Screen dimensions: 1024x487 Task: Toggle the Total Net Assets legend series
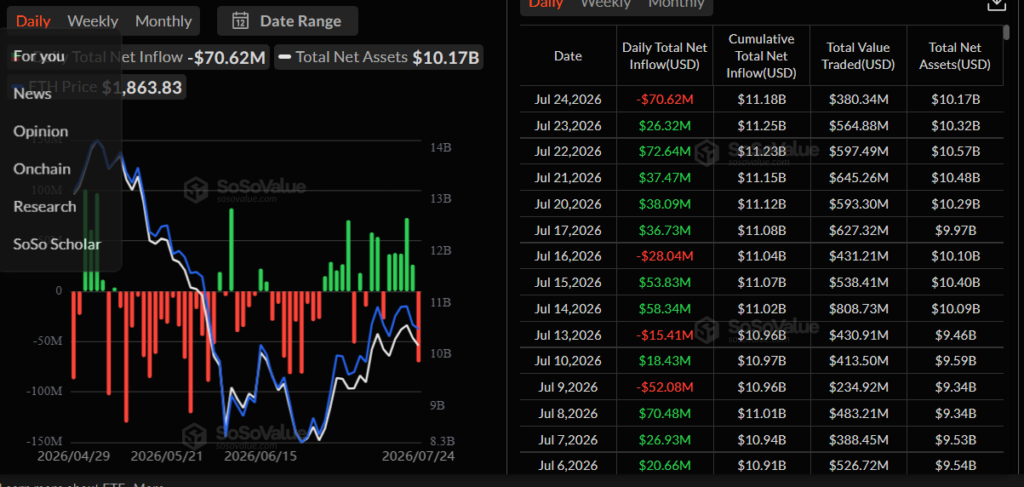pos(377,57)
